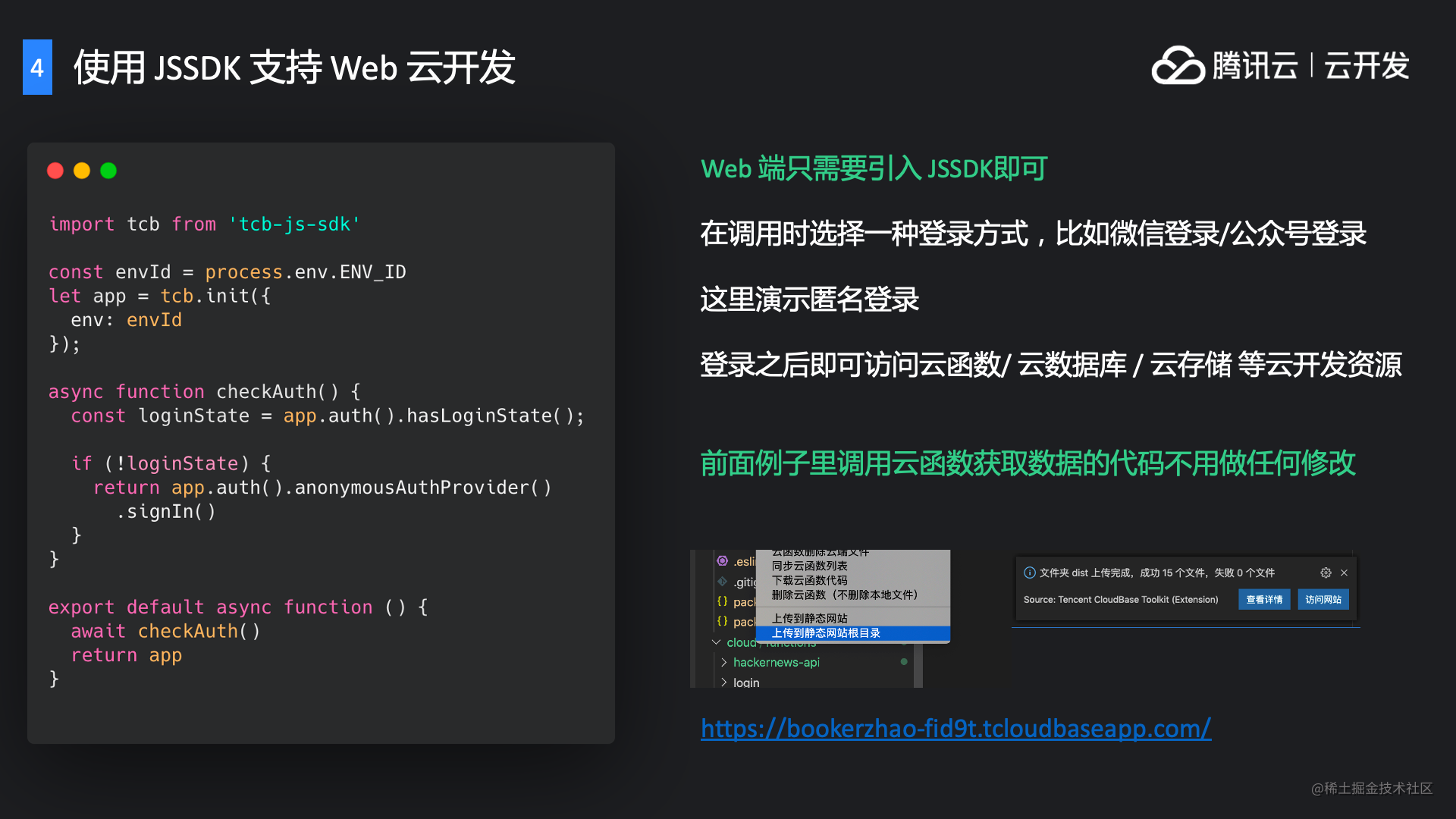Click the await checkAuth() code line
The height and width of the screenshot is (819, 1456).
click(x=165, y=632)
